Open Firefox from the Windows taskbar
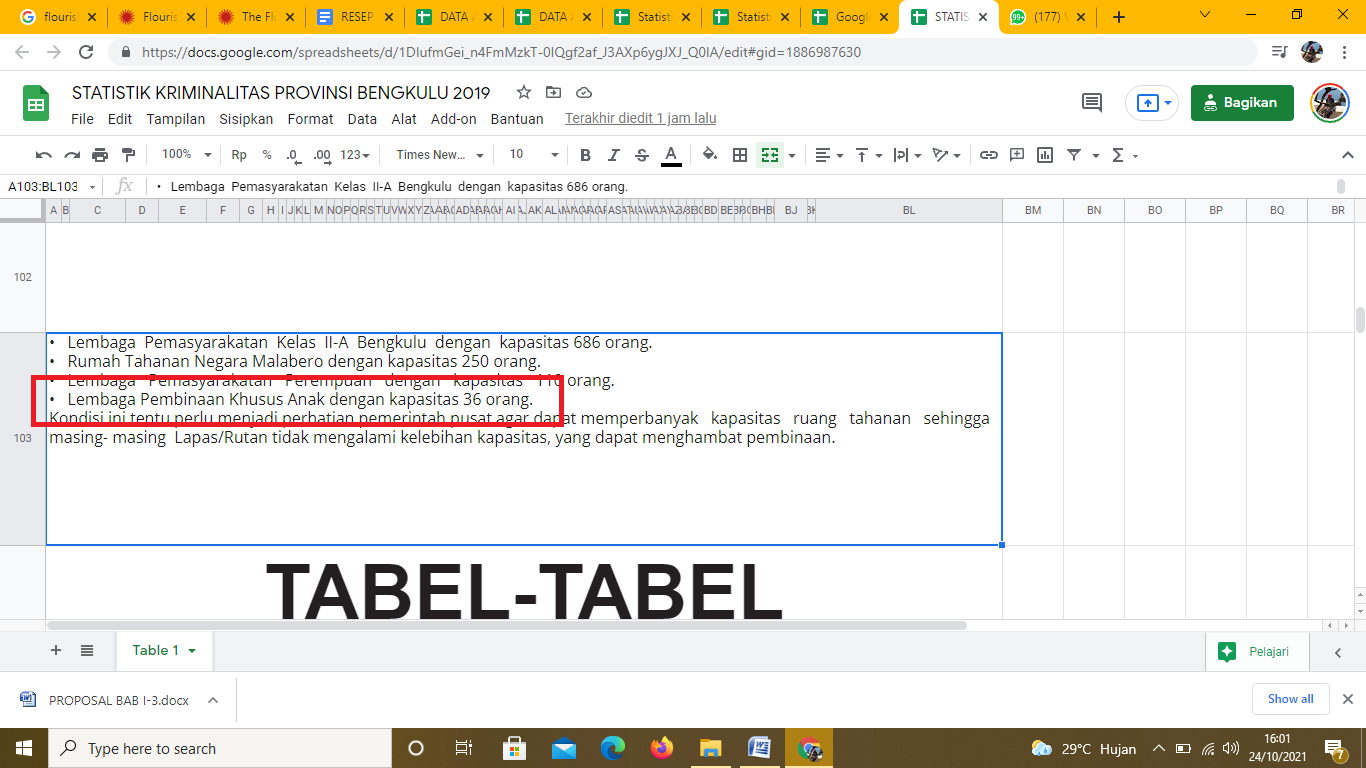The height and width of the screenshot is (768, 1366). (x=661, y=748)
